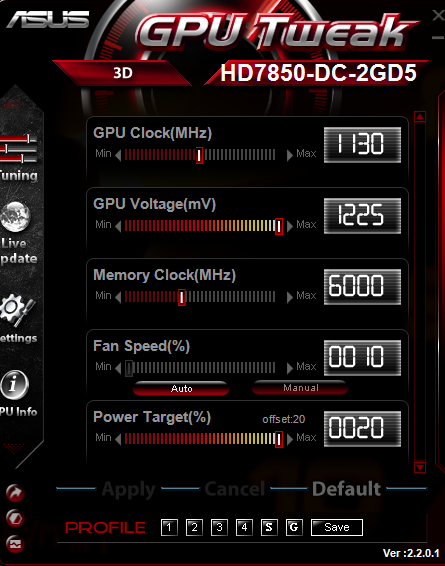Screen dimensions: 445x566
Task: Select profile slot 1
Action: coord(169,527)
